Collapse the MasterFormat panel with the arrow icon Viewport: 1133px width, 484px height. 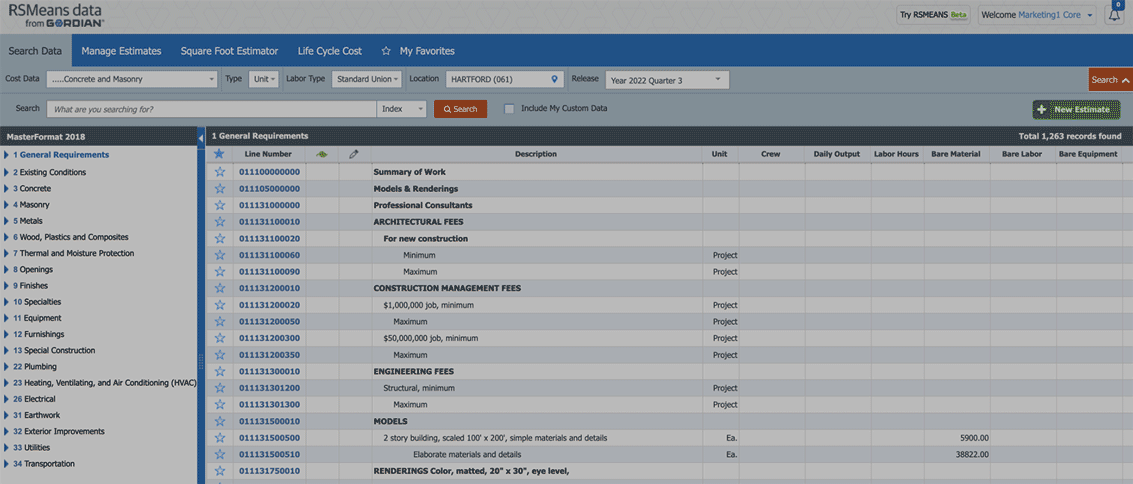201,137
